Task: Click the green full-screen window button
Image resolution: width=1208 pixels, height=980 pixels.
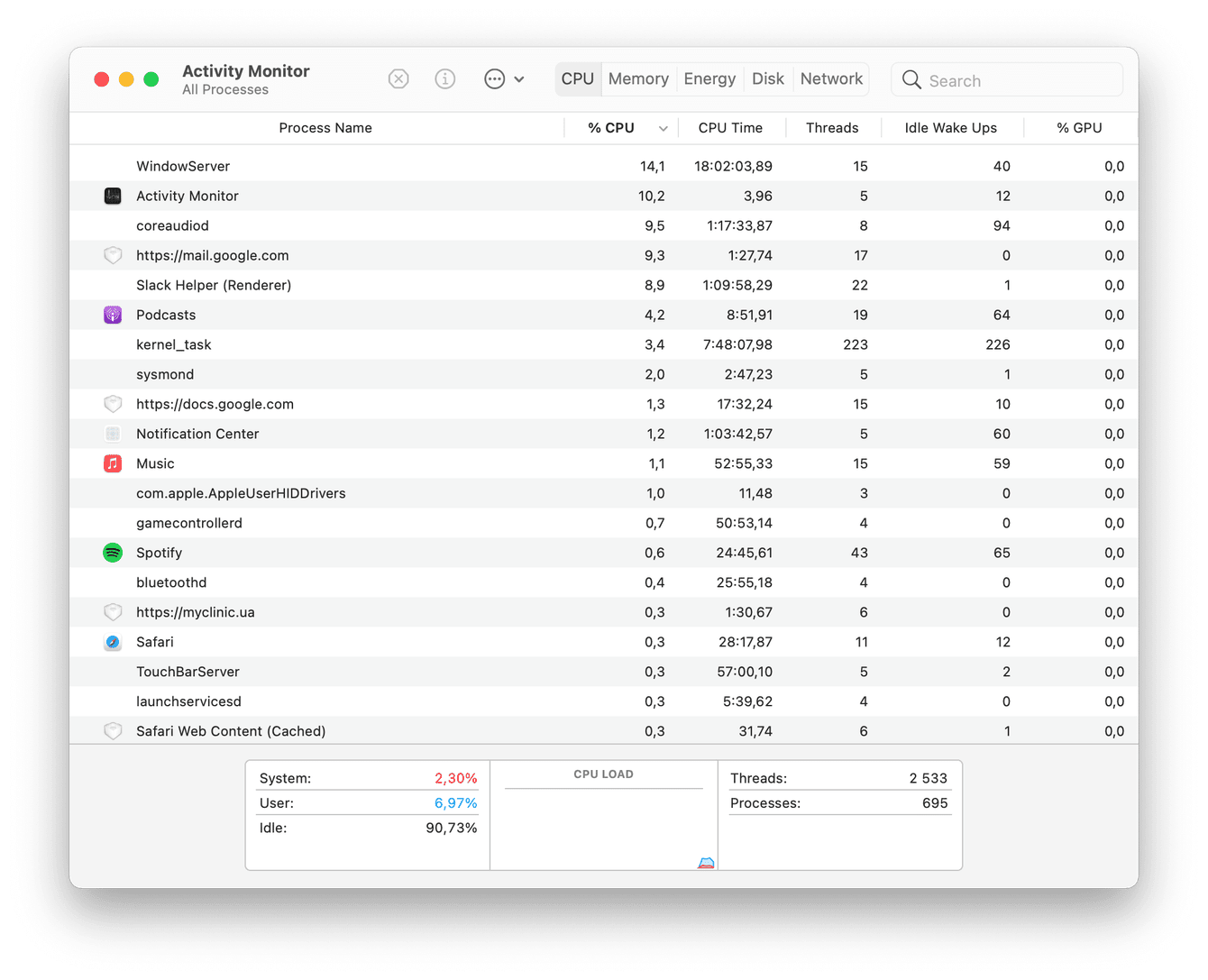Action: (x=151, y=79)
